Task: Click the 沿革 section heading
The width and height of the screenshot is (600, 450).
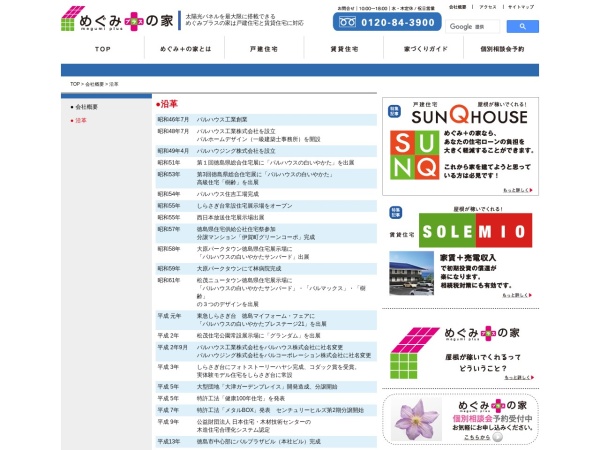Action: 167,104
